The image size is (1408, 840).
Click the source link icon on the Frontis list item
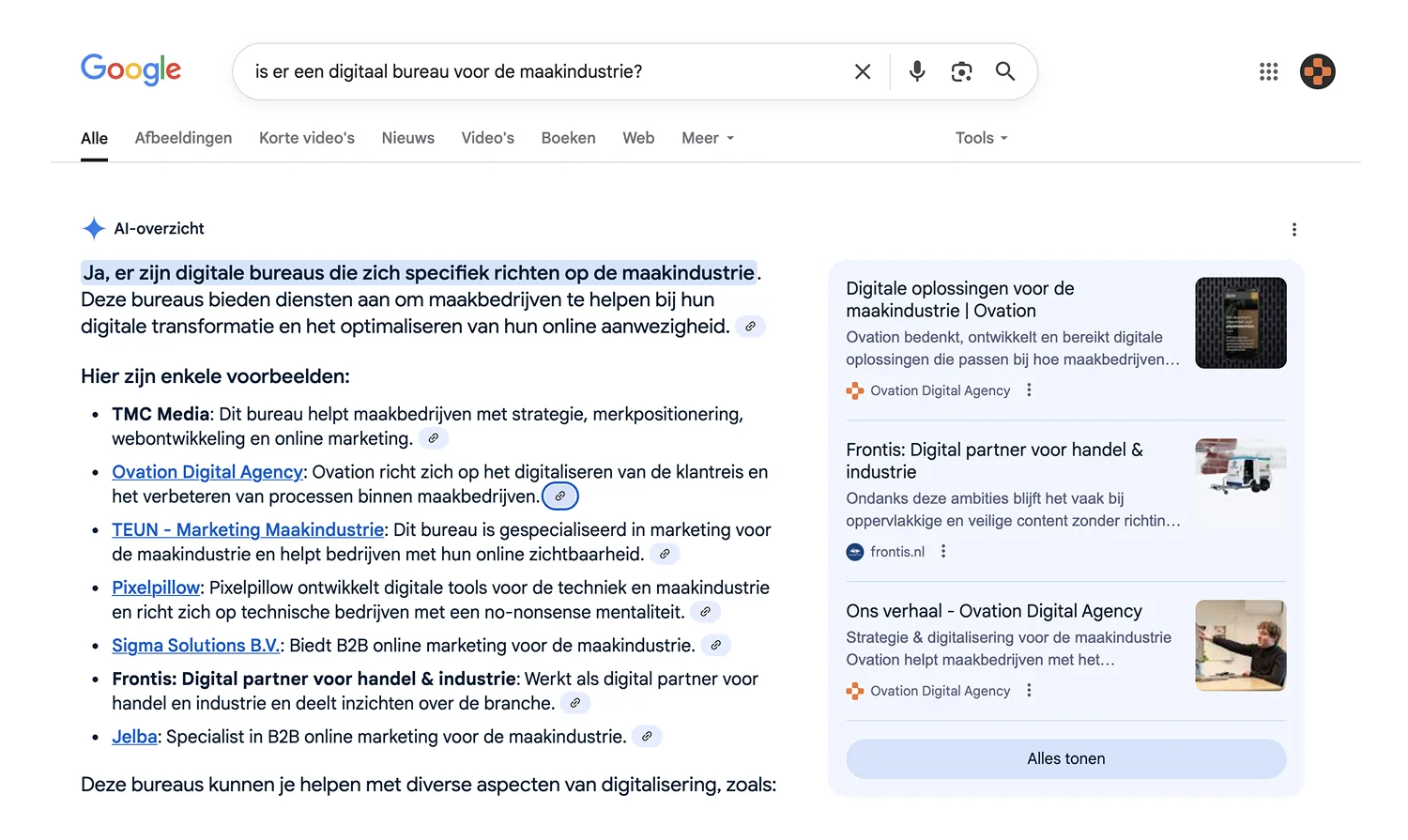575,703
